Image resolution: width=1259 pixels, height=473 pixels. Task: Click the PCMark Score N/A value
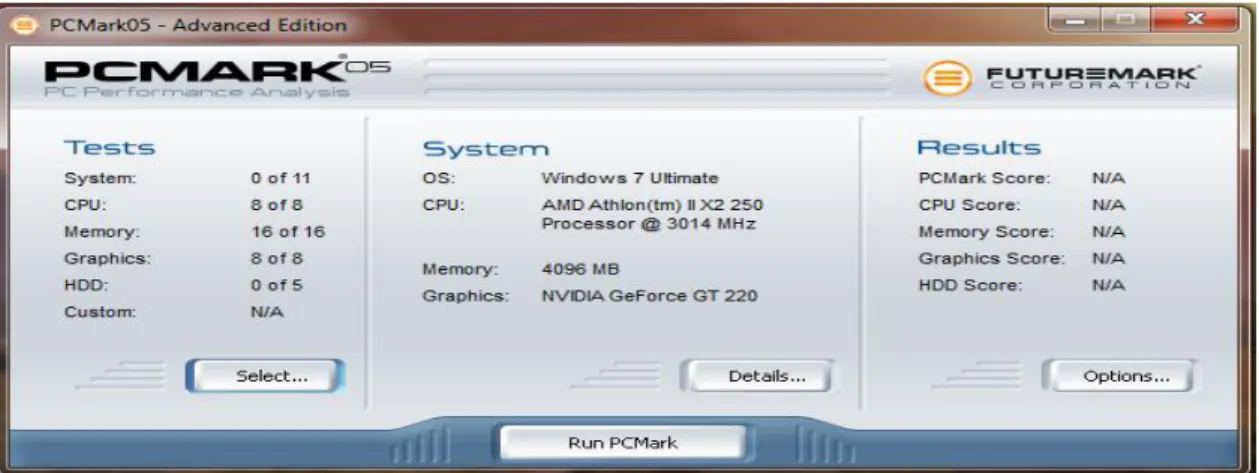(x=1108, y=179)
